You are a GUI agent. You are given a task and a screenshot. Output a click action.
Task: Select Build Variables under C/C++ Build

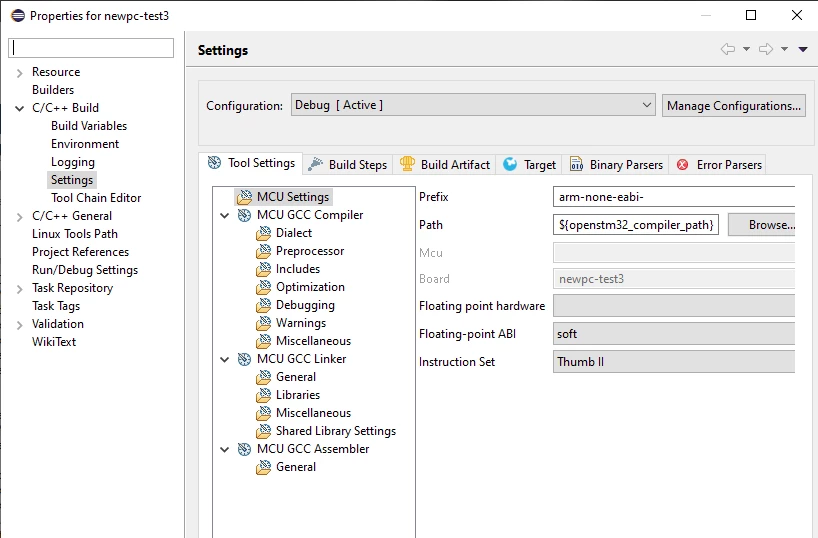[x=89, y=126]
